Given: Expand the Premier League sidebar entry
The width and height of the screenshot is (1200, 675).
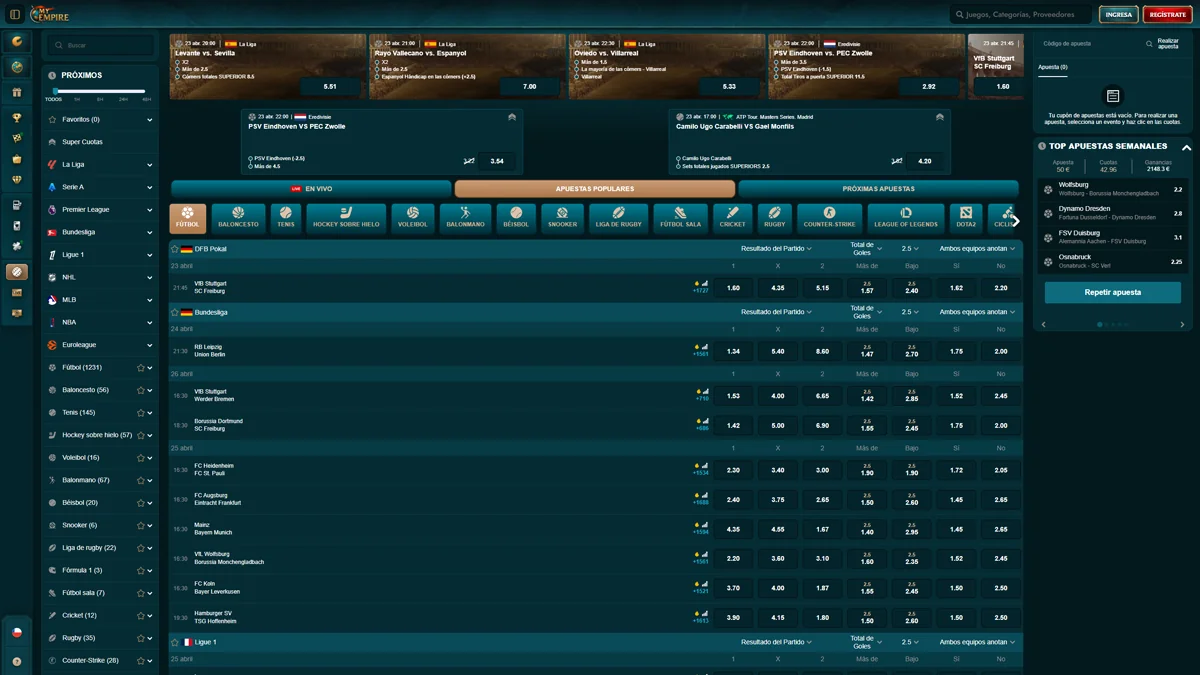Looking at the screenshot, I should coord(150,210).
